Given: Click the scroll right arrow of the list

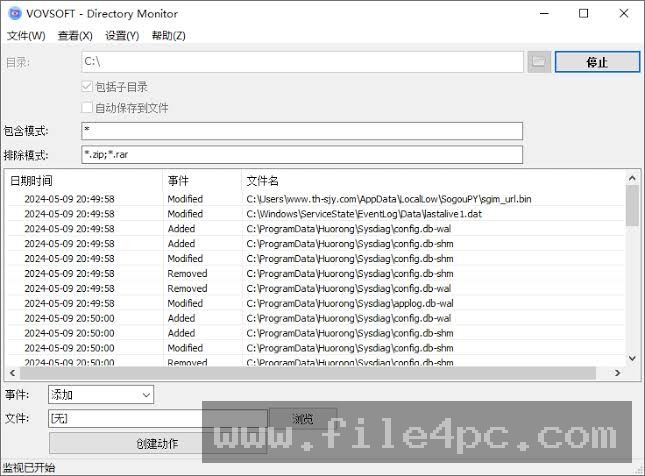Looking at the screenshot, I should coord(617,373).
